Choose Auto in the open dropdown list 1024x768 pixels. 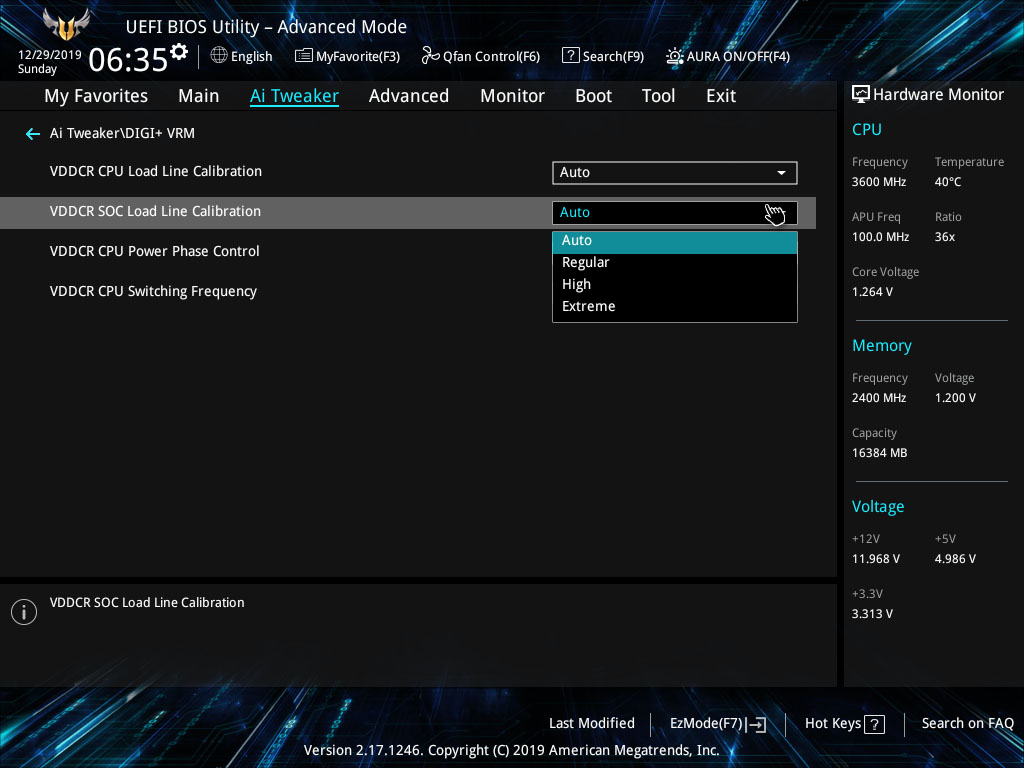pos(675,240)
